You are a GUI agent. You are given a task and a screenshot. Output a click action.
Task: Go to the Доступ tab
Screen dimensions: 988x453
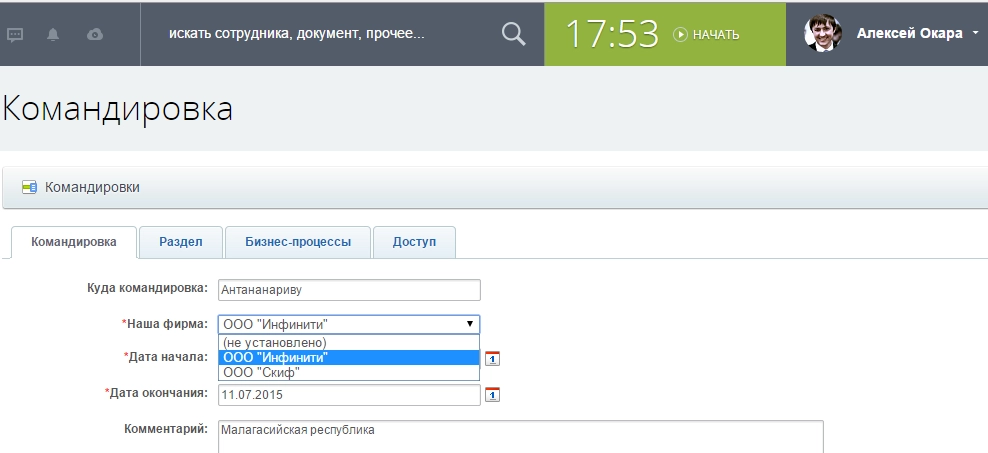tap(414, 242)
